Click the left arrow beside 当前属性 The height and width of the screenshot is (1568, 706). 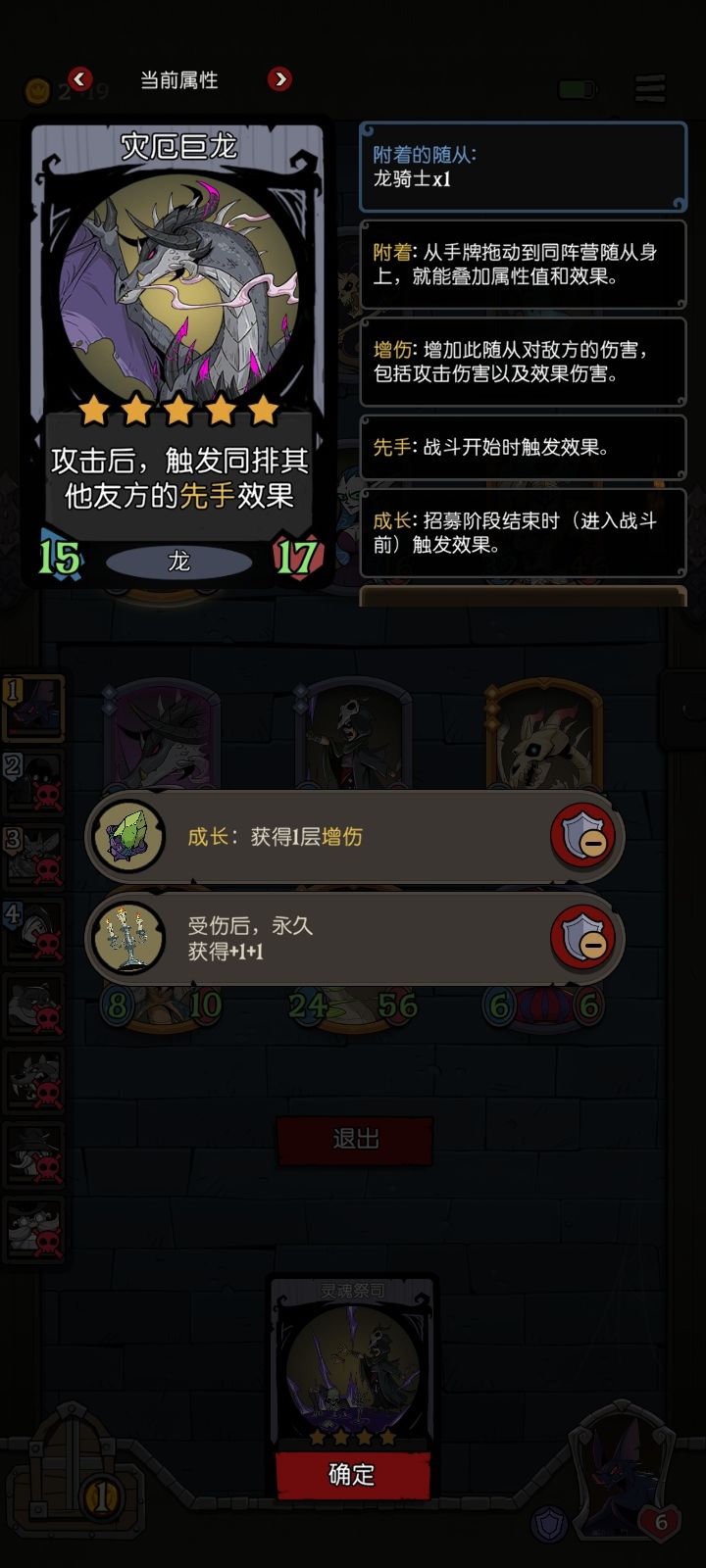click(x=80, y=79)
